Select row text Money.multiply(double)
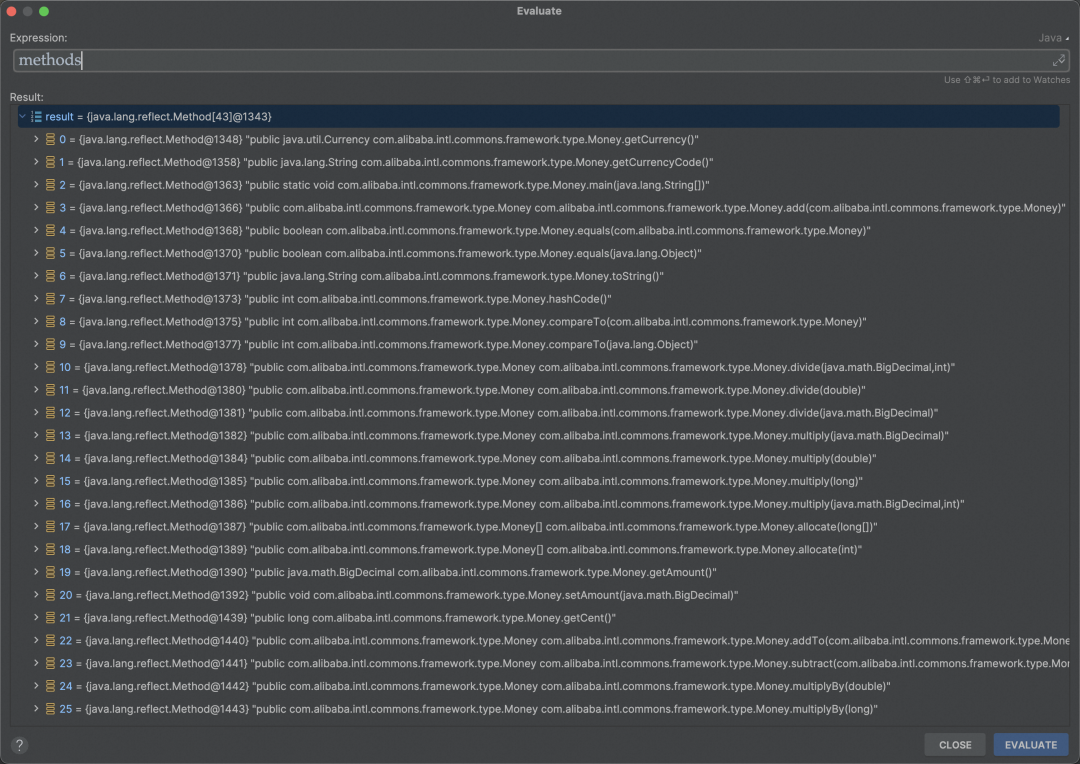This screenshot has width=1080, height=764. 815,458
